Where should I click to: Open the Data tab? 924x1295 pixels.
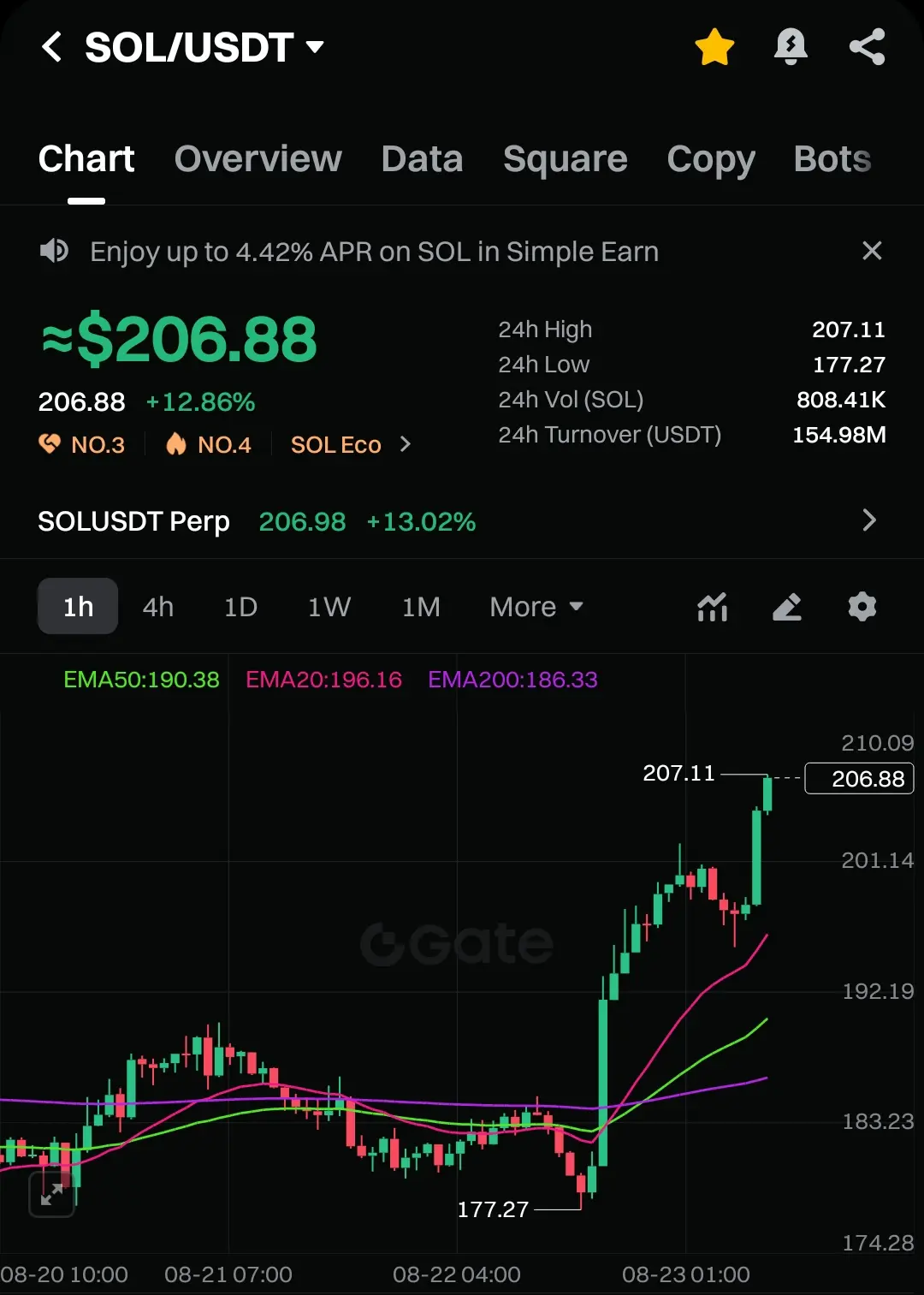[422, 159]
